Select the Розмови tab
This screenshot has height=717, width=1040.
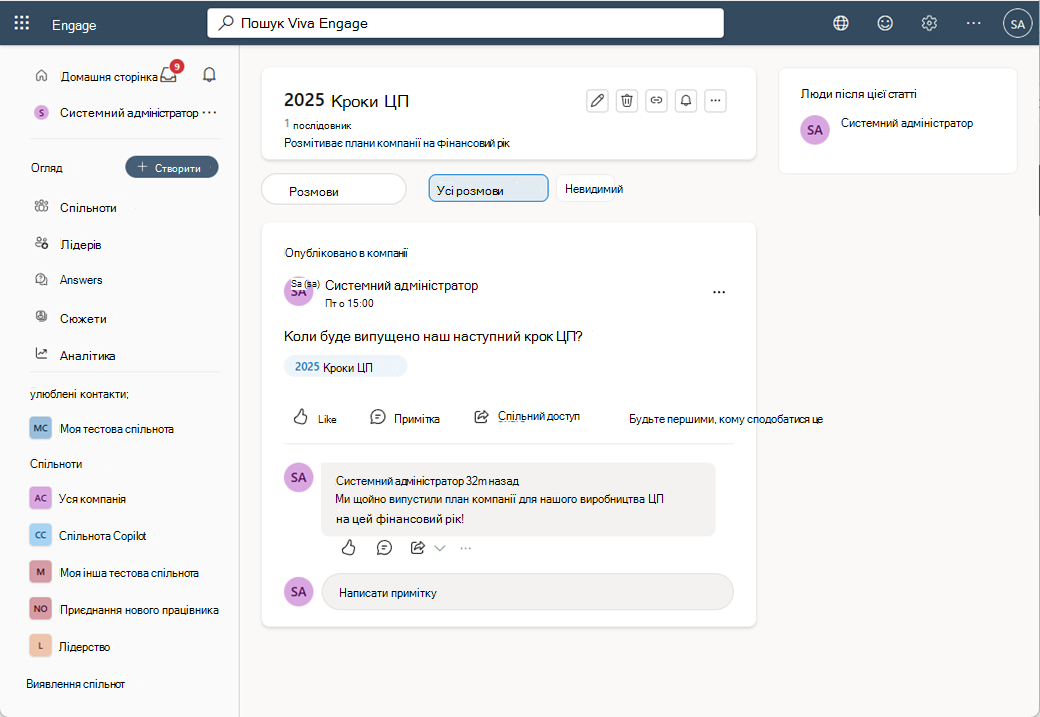point(334,190)
